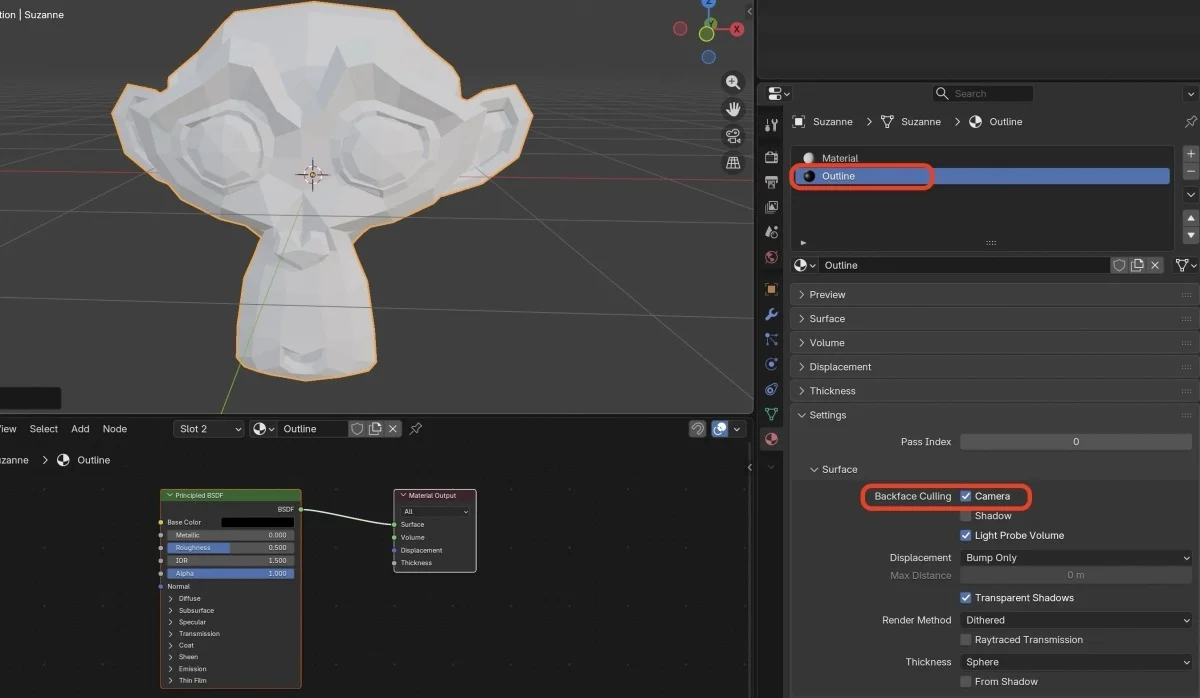The image size is (1200, 698).
Task: Toggle node editor snapping icon
Action: pyautogui.click(x=697, y=429)
